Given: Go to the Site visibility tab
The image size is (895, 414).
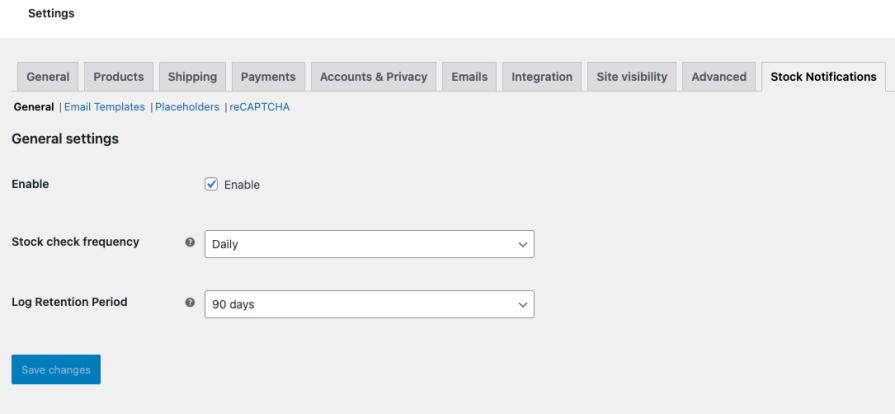Looking at the screenshot, I should [x=632, y=77].
